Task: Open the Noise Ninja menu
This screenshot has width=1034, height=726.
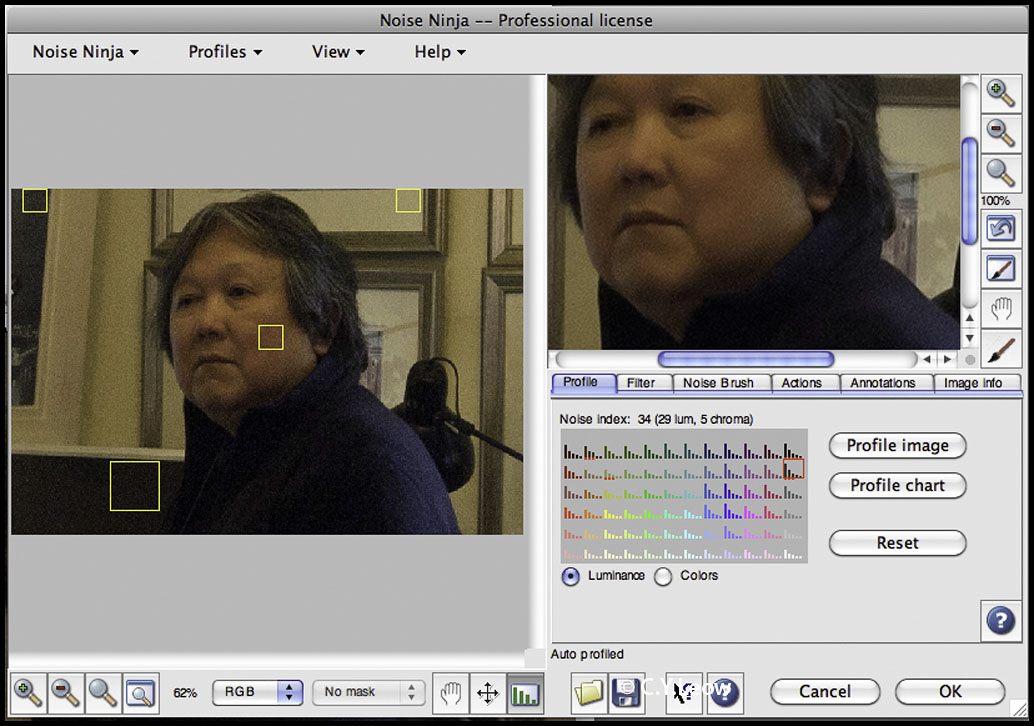Action: [86, 51]
